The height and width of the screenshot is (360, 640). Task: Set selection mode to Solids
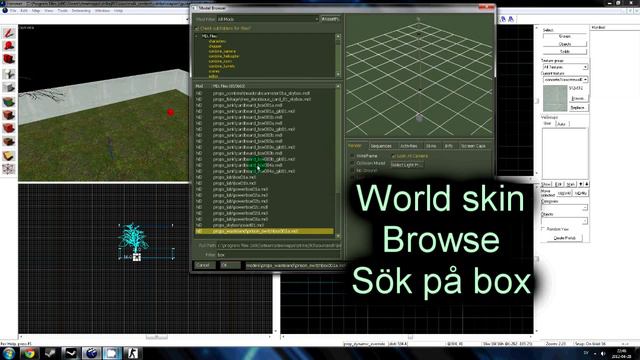pos(565,52)
